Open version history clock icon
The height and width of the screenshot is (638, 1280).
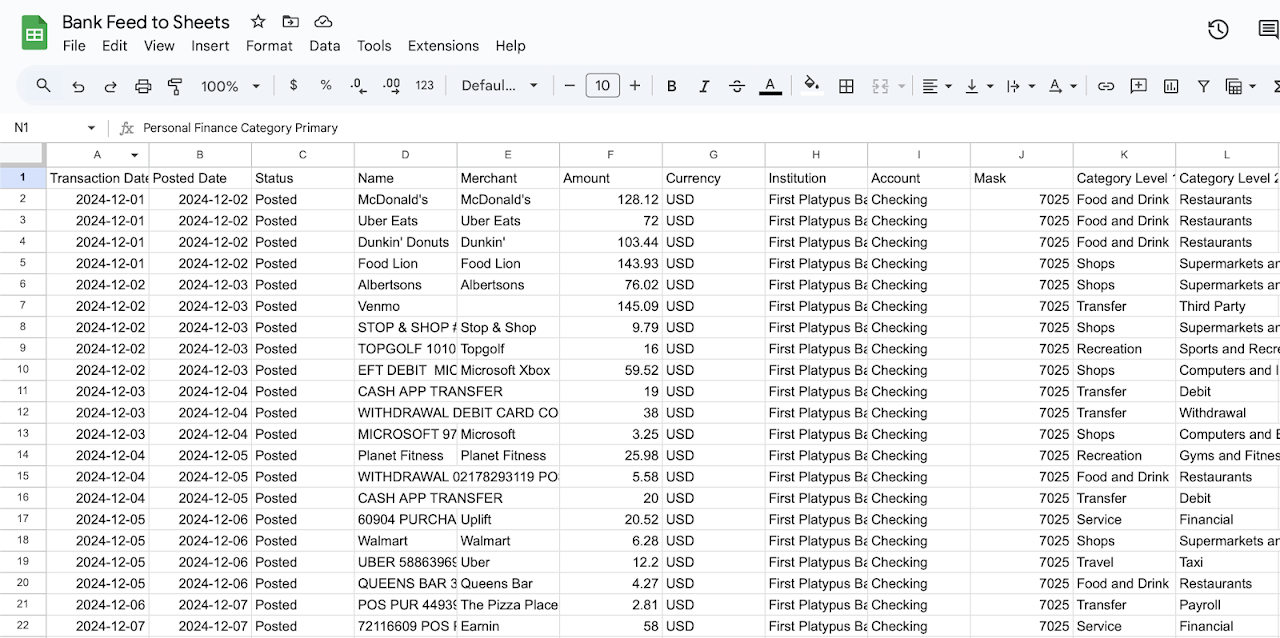[x=1218, y=30]
